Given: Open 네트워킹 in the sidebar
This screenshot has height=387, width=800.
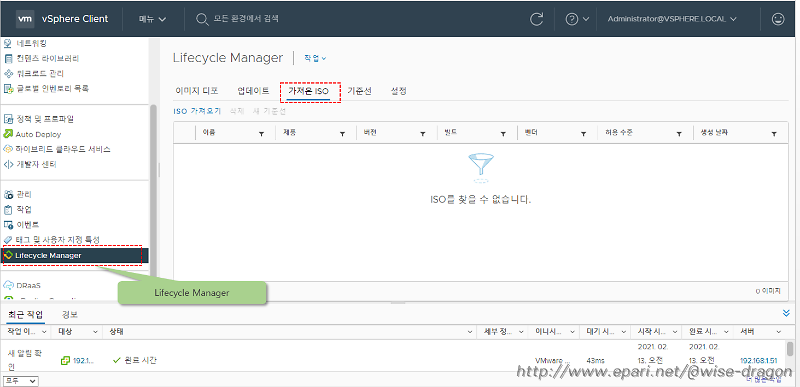Looking at the screenshot, I should 32,43.
